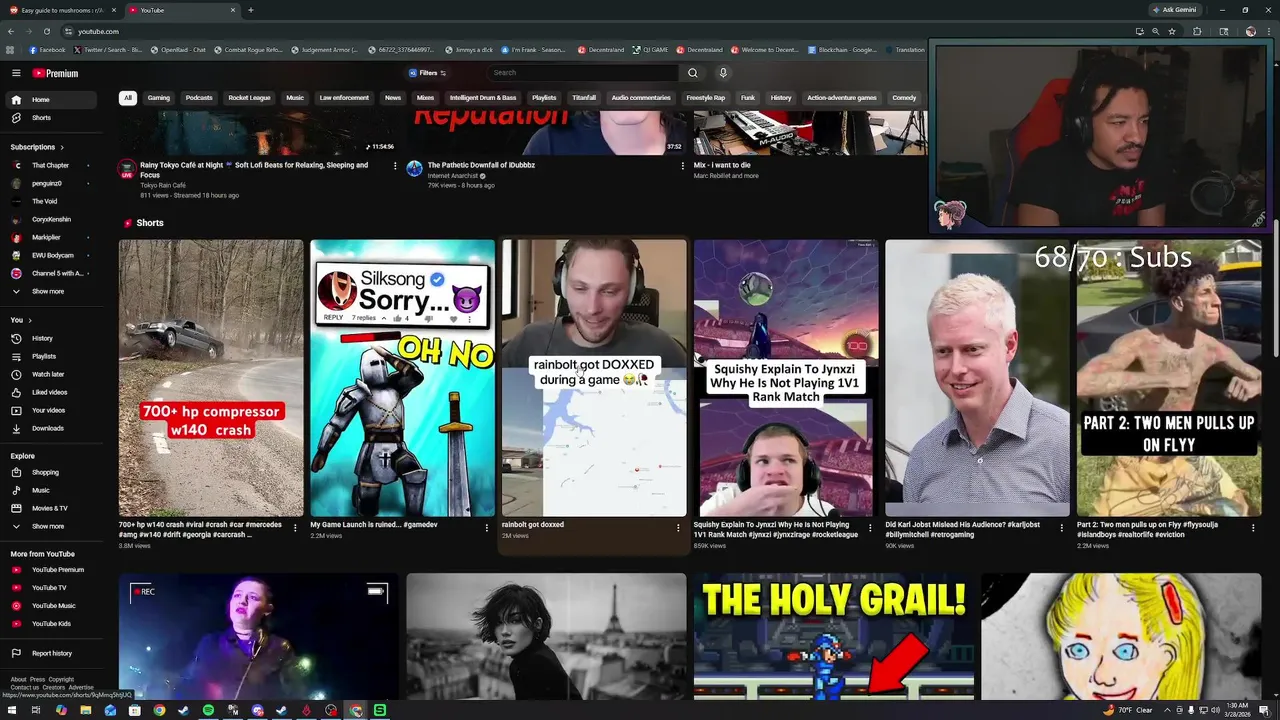The image size is (1280, 720).
Task: Open options for Squishy Explain To Jynxzi short
Action: point(870,527)
